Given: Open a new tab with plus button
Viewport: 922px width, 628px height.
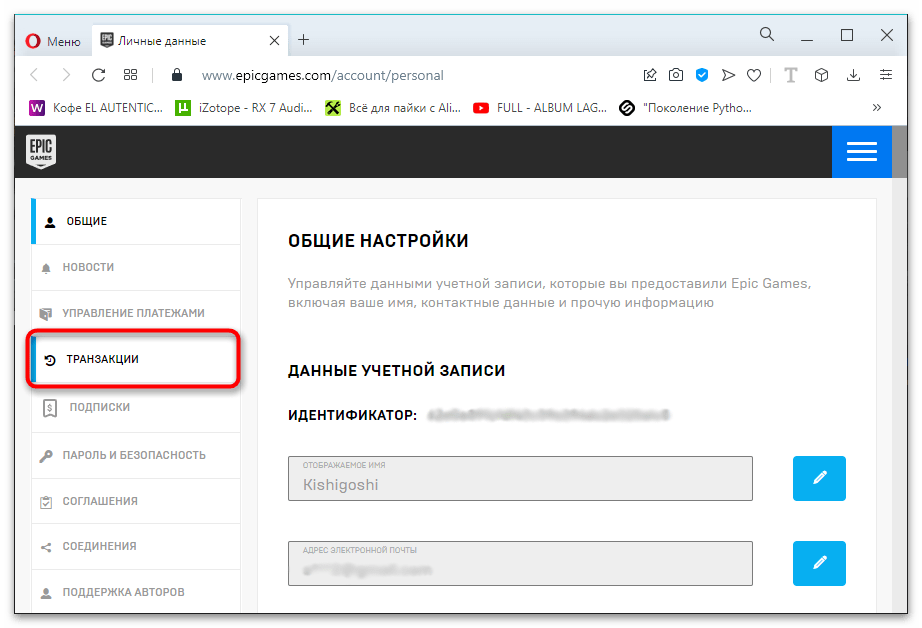Looking at the screenshot, I should 303,40.
